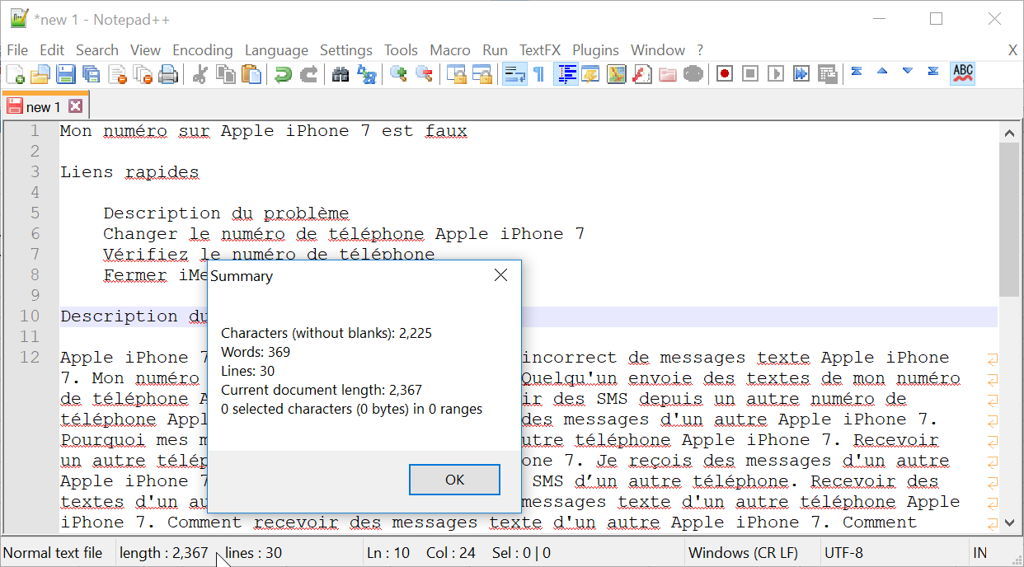Click the macro Playback icon

[x=775, y=74]
